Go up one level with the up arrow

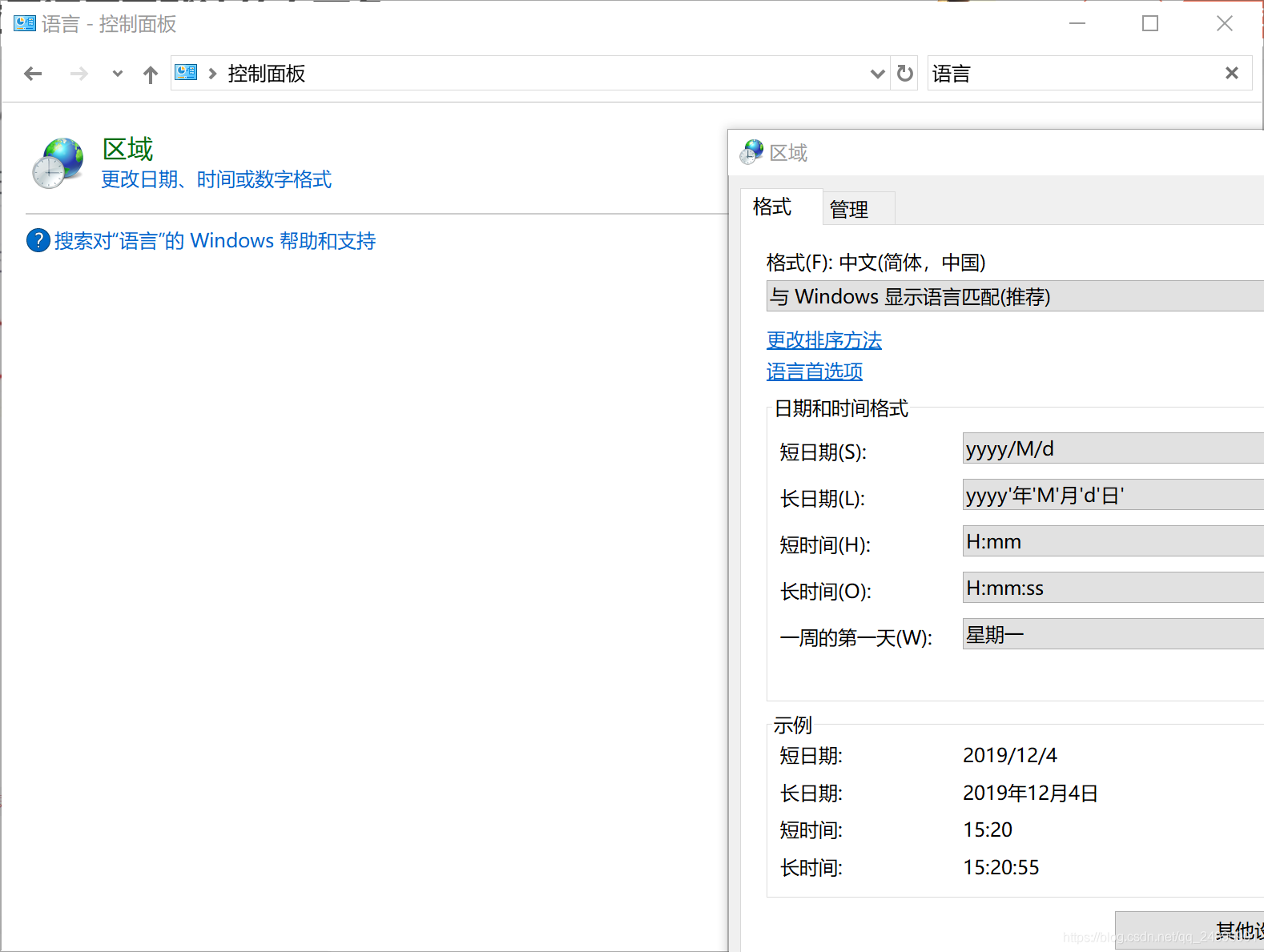point(151,74)
